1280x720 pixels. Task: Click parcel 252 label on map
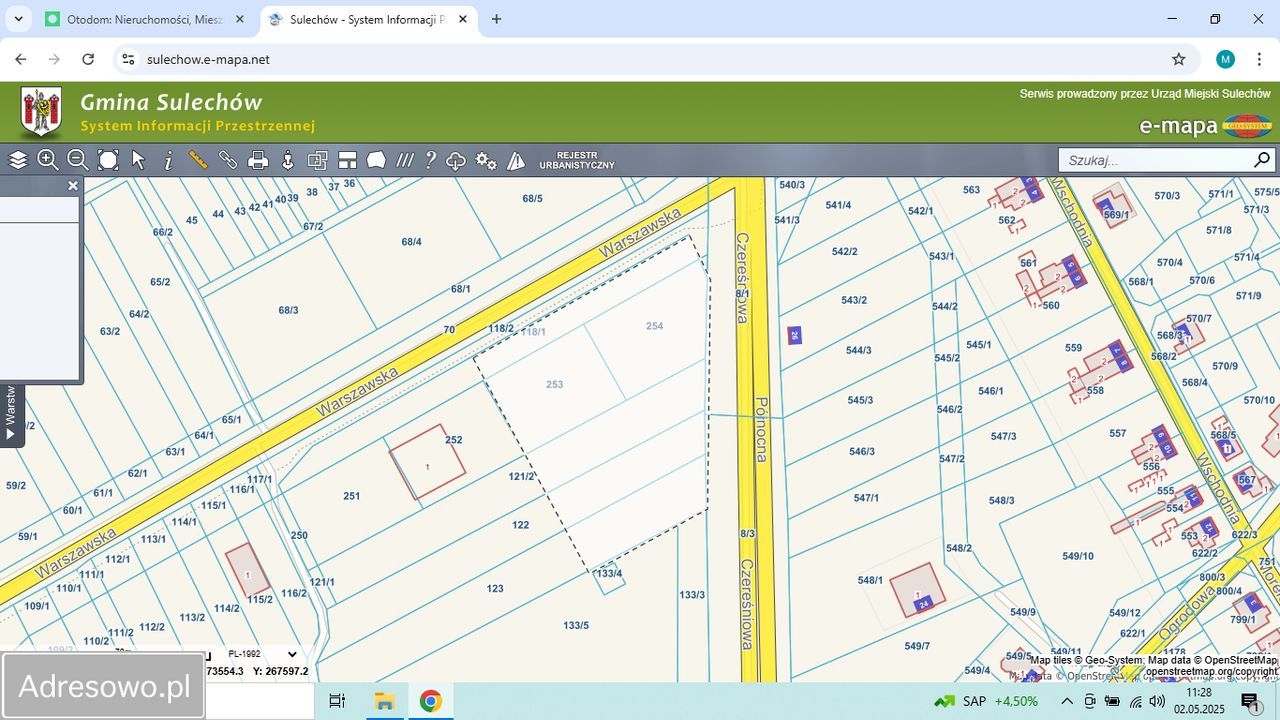(453, 440)
